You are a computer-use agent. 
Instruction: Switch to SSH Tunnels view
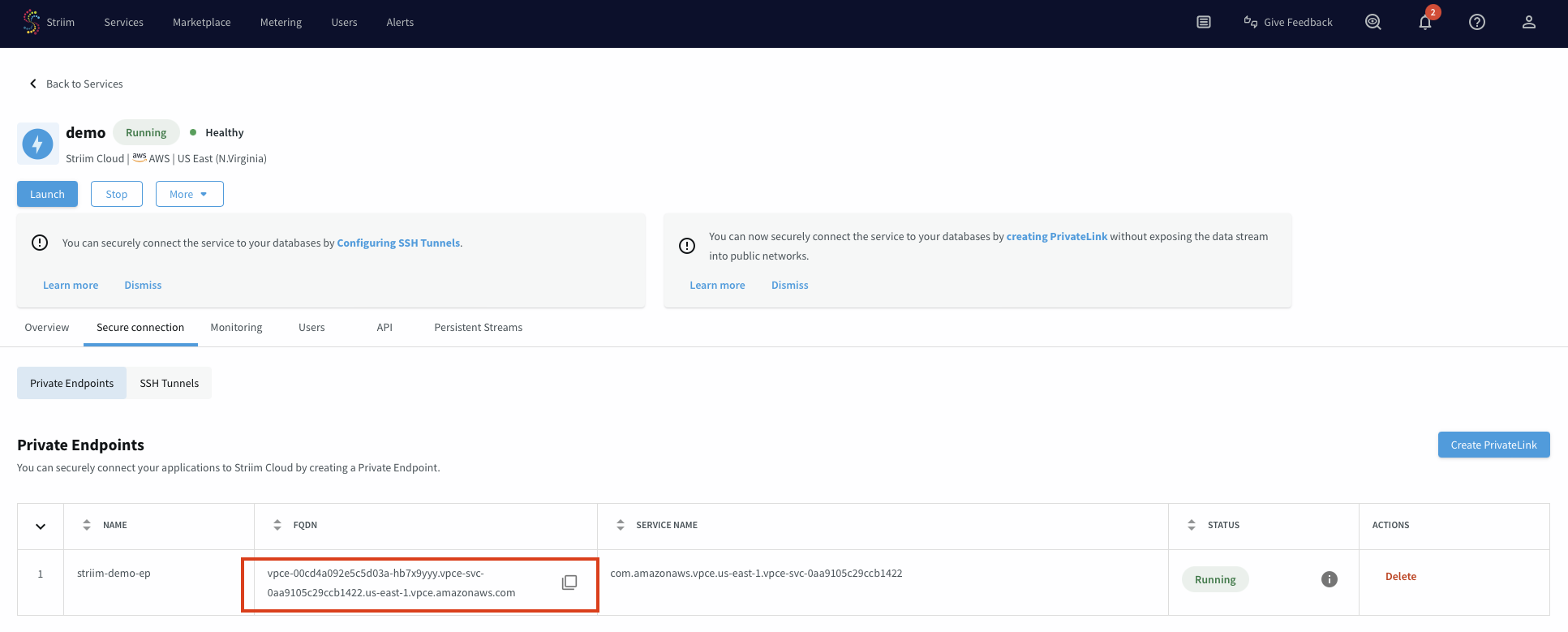(169, 384)
